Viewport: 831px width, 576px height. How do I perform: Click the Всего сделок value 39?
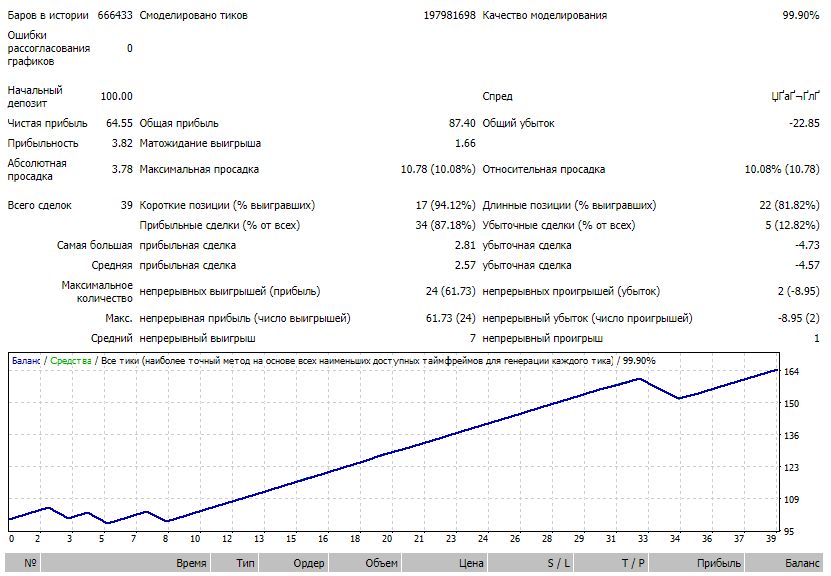(127, 206)
